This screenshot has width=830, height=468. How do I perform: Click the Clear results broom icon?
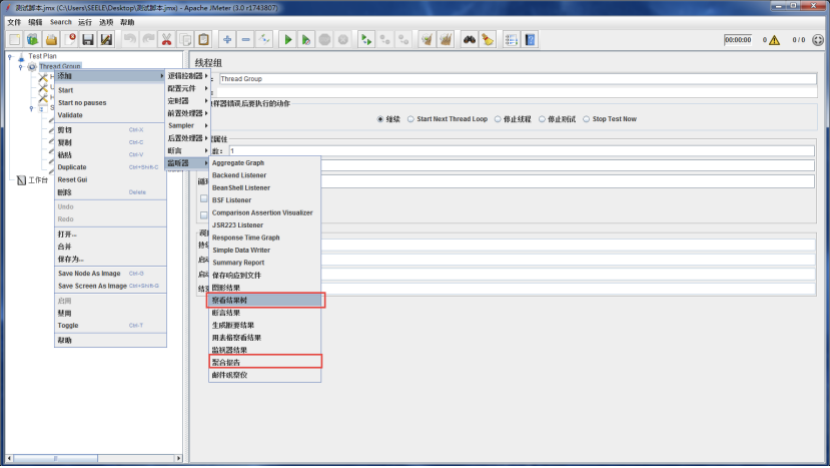point(427,40)
